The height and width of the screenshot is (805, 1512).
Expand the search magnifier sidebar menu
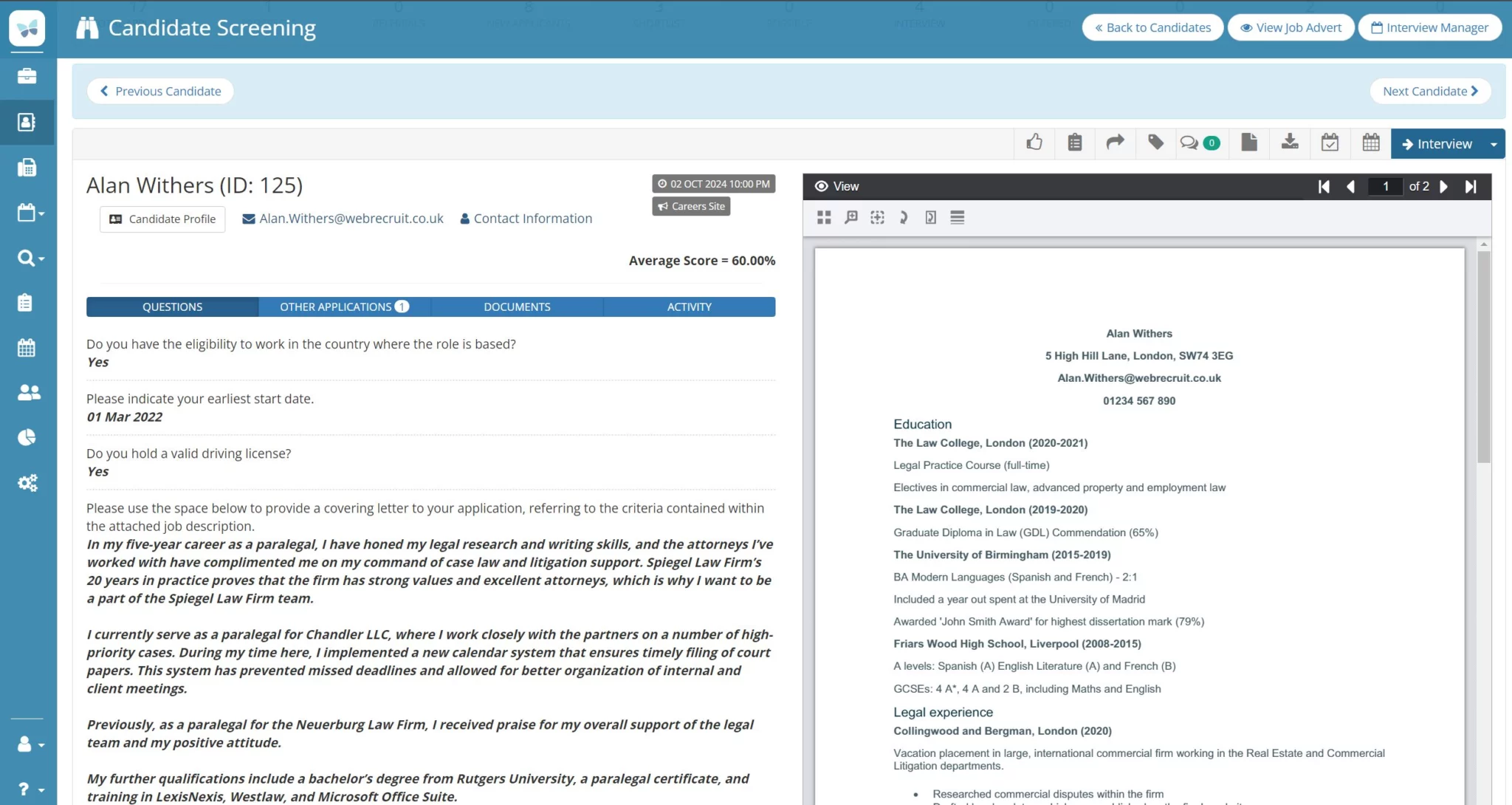point(29,258)
